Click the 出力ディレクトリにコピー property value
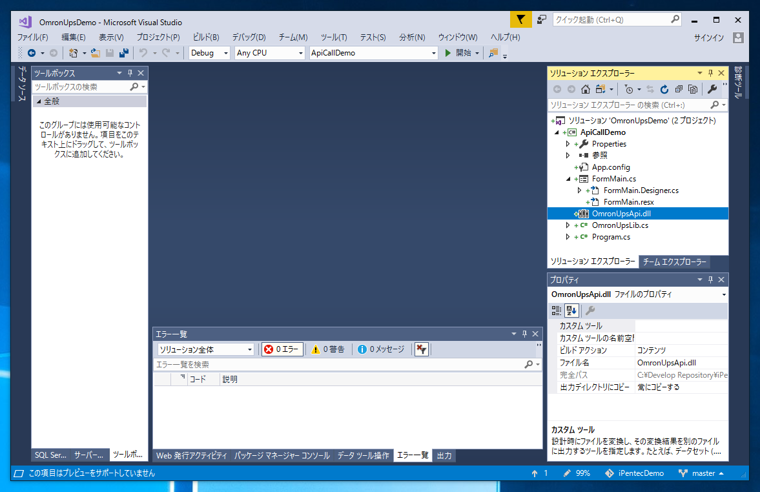The width and height of the screenshot is (760, 492). click(x=681, y=387)
